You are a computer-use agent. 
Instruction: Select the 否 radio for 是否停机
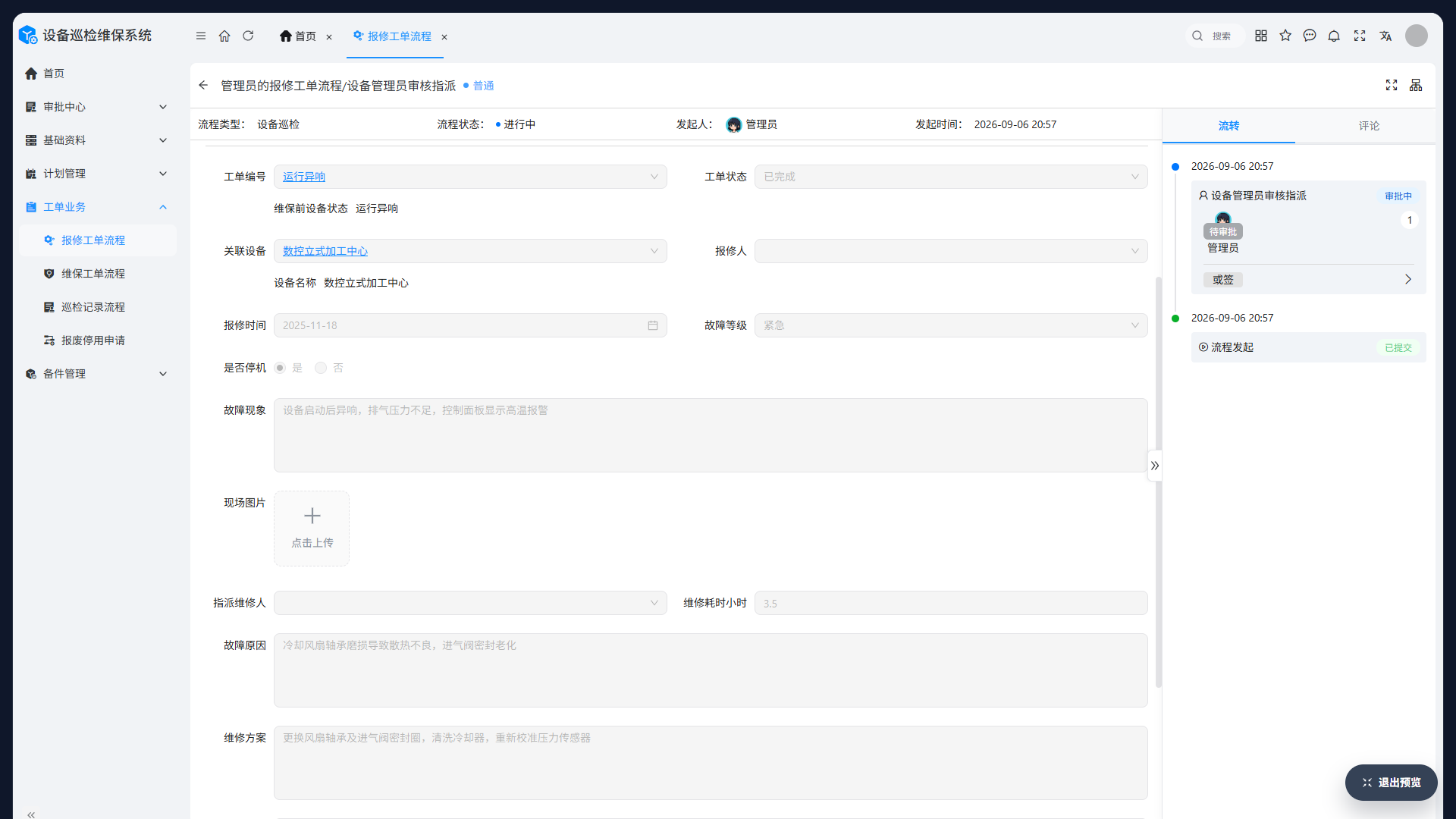321,368
